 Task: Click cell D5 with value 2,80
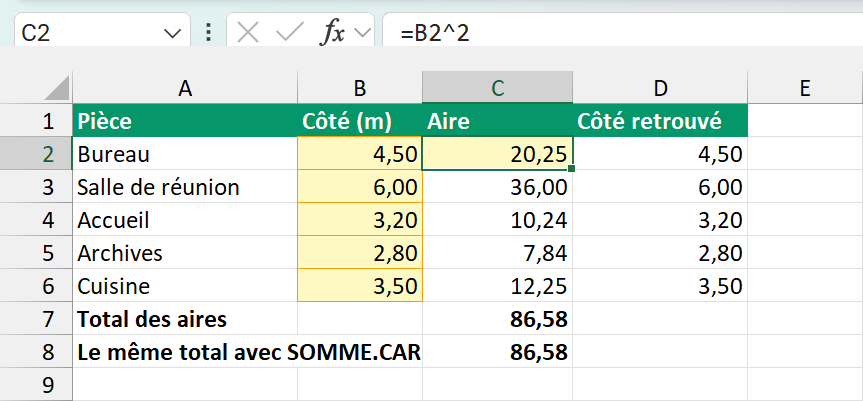click(x=660, y=252)
